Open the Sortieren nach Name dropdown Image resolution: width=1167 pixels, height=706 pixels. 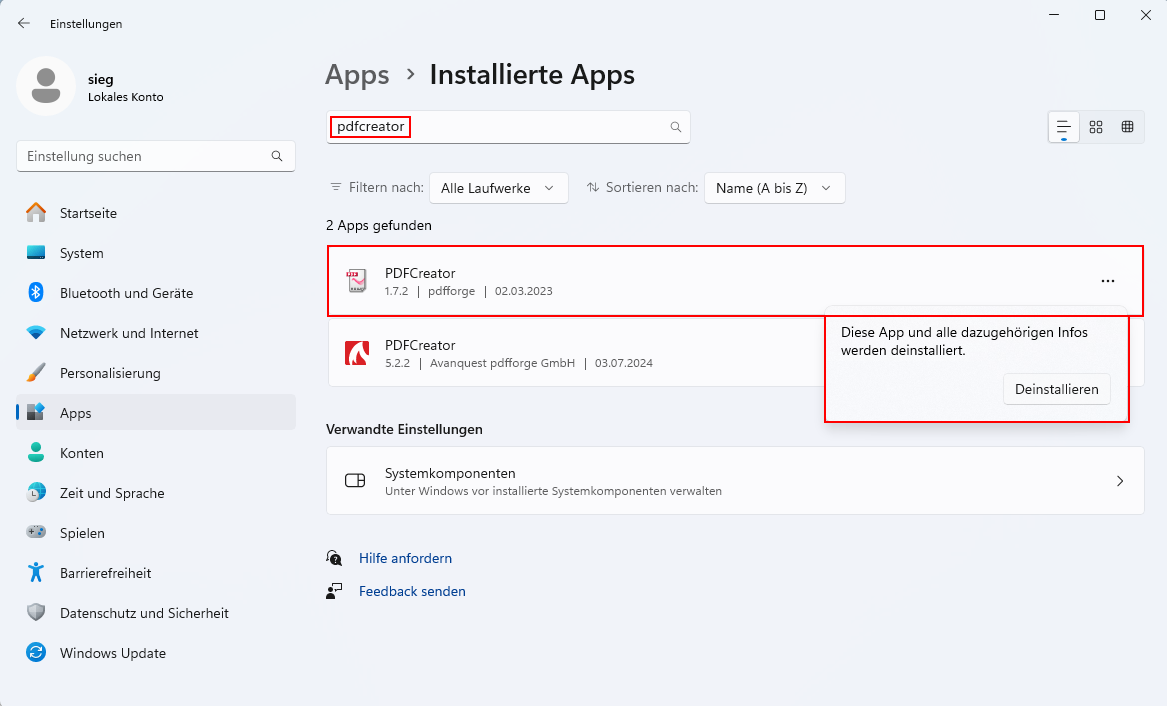point(774,188)
